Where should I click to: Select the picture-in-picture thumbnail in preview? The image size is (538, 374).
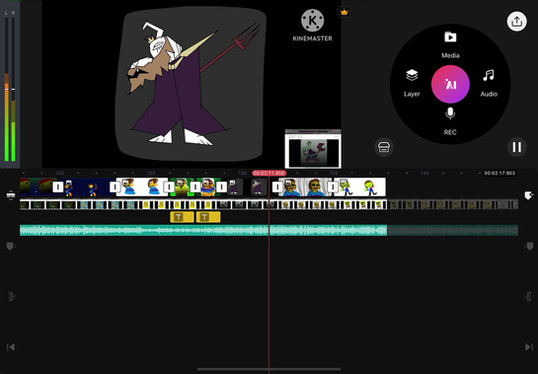[313, 149]
